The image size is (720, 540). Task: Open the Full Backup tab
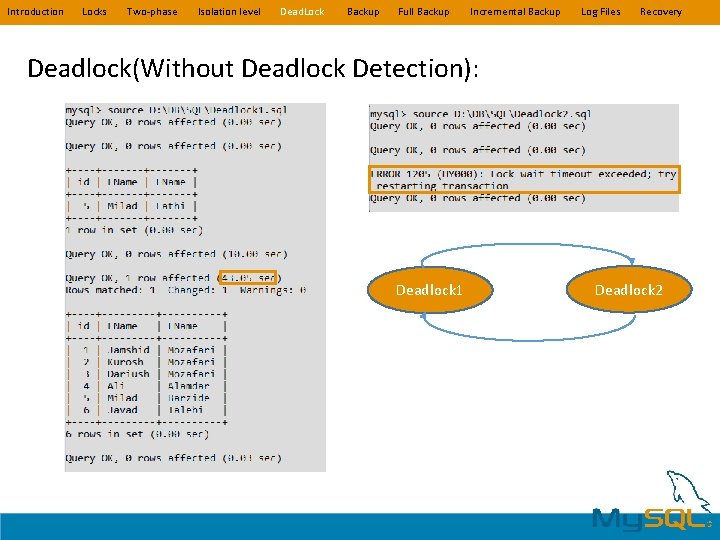click(x=424, y=12)
